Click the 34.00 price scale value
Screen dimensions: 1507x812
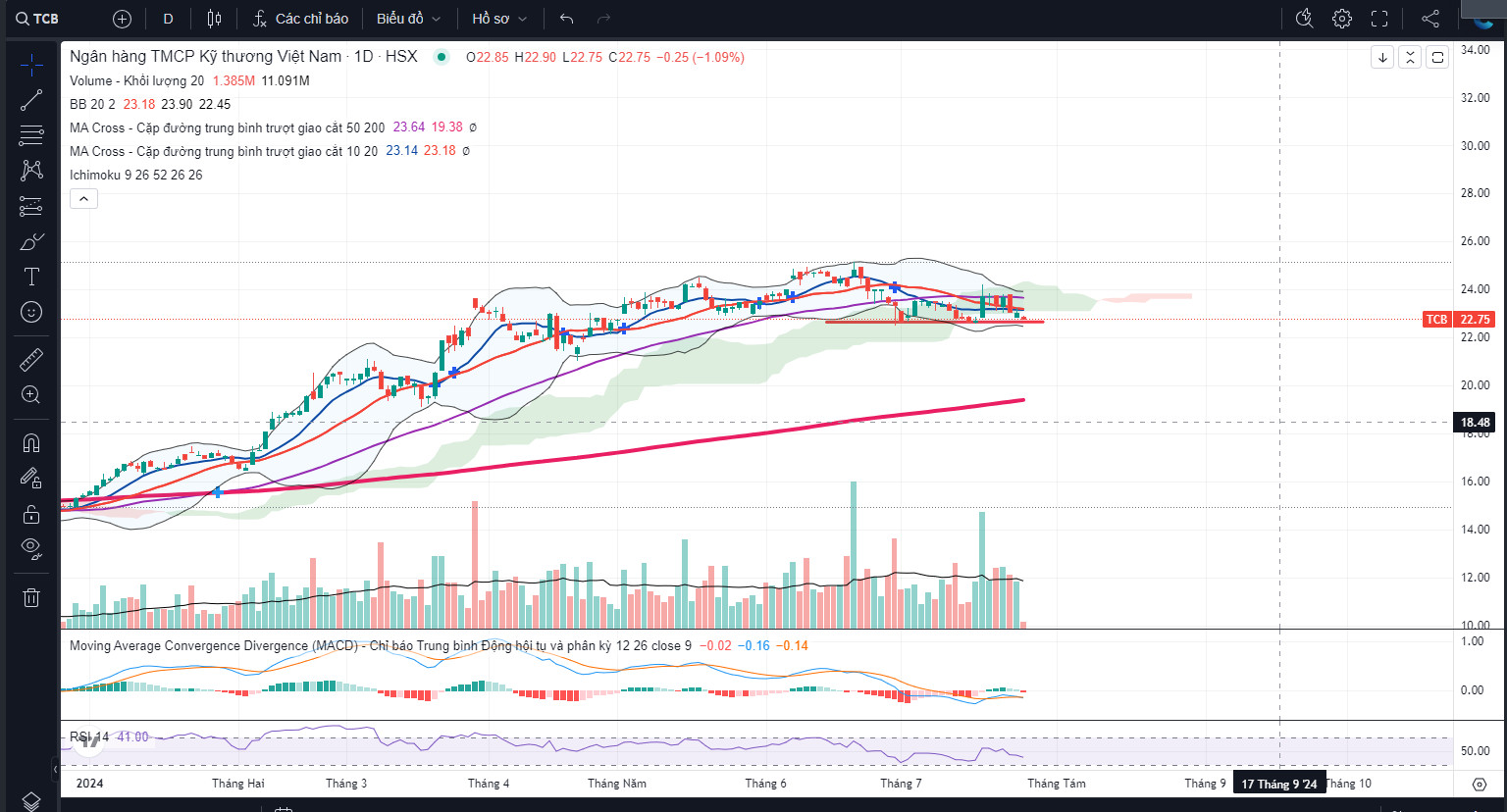[x=1476, y=50]
